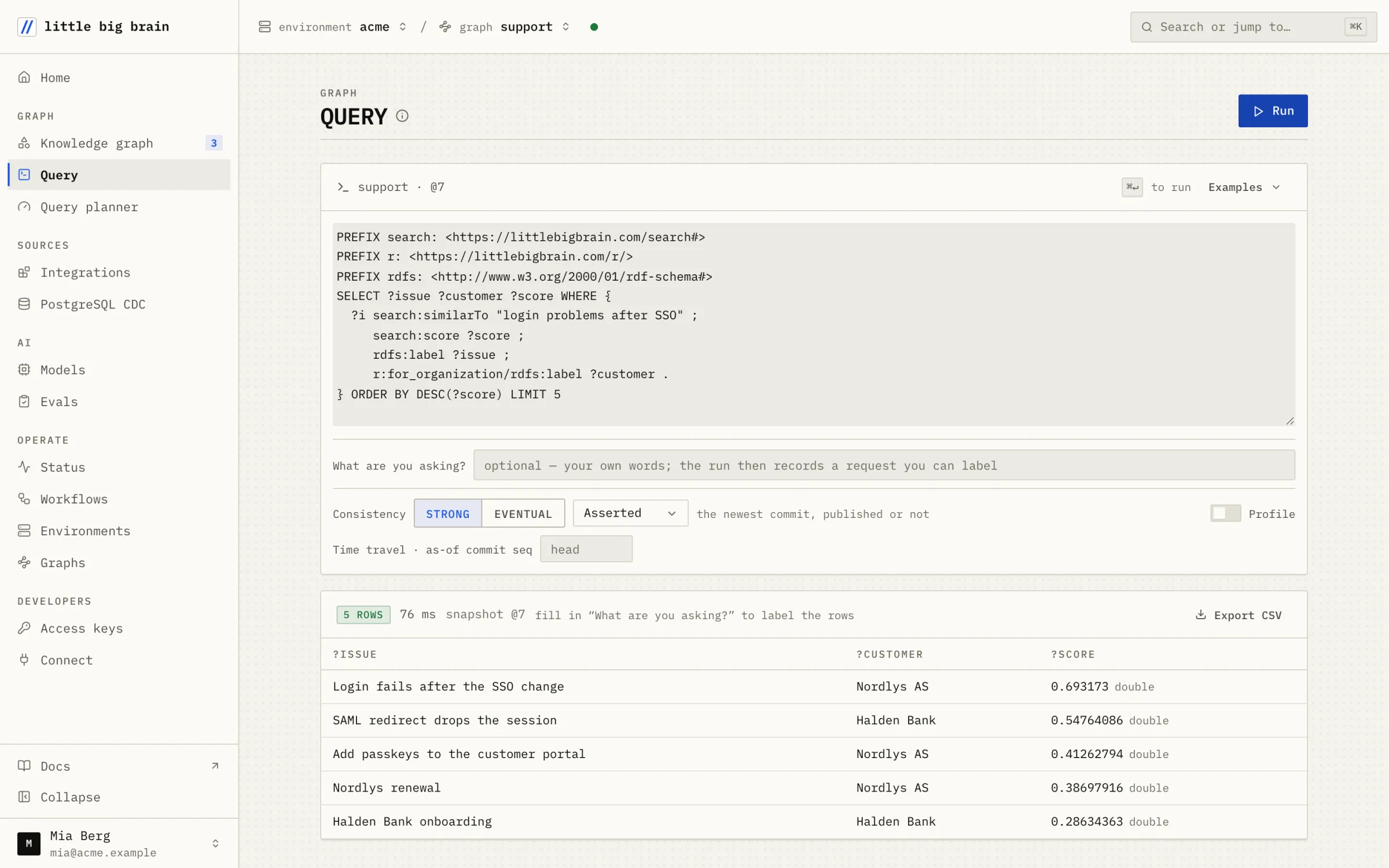
Task: Click the Connect plug icon
Action: pos(24,660)
